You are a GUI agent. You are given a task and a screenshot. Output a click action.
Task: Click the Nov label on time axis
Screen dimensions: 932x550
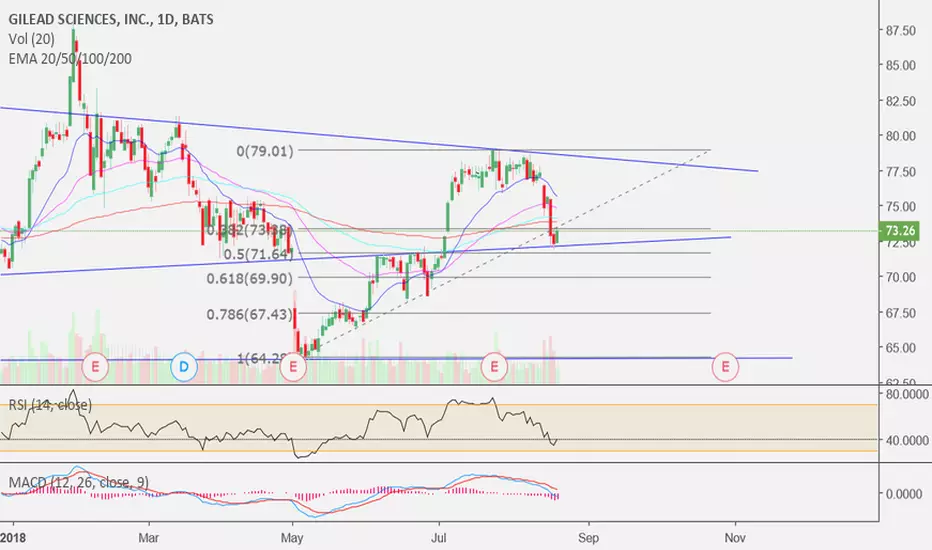point(735,538)
